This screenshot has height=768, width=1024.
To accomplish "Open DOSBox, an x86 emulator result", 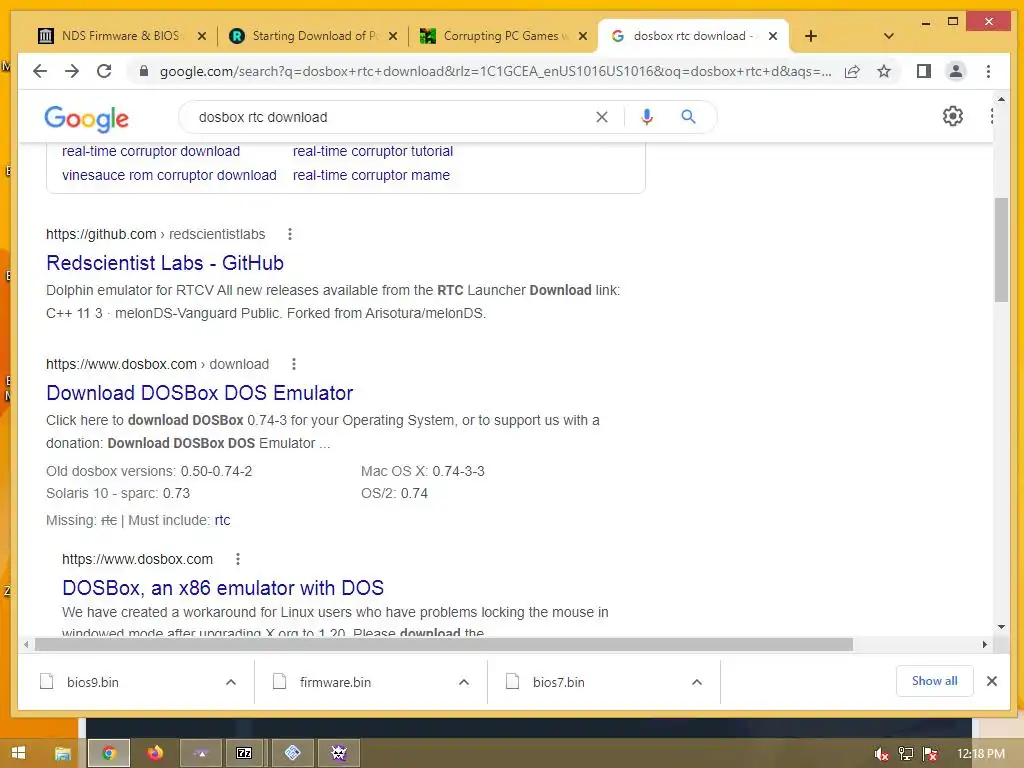I will pyautogui.click(x=223, y=588).
